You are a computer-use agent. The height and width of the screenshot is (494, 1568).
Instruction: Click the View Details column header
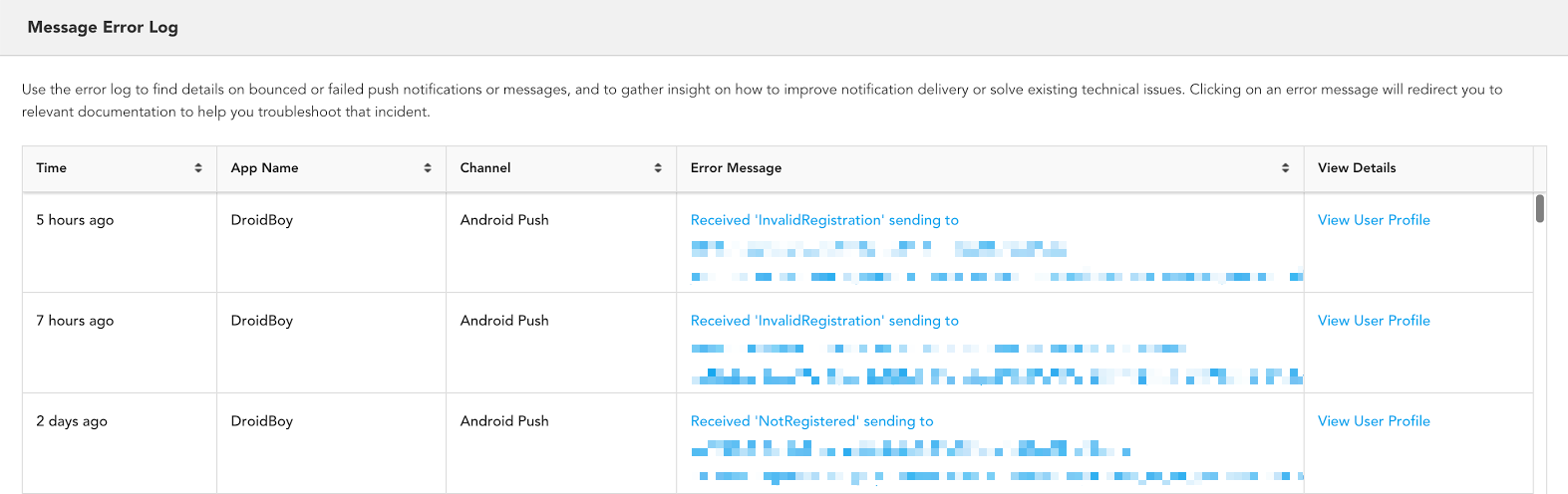(x=1357, y=168)
